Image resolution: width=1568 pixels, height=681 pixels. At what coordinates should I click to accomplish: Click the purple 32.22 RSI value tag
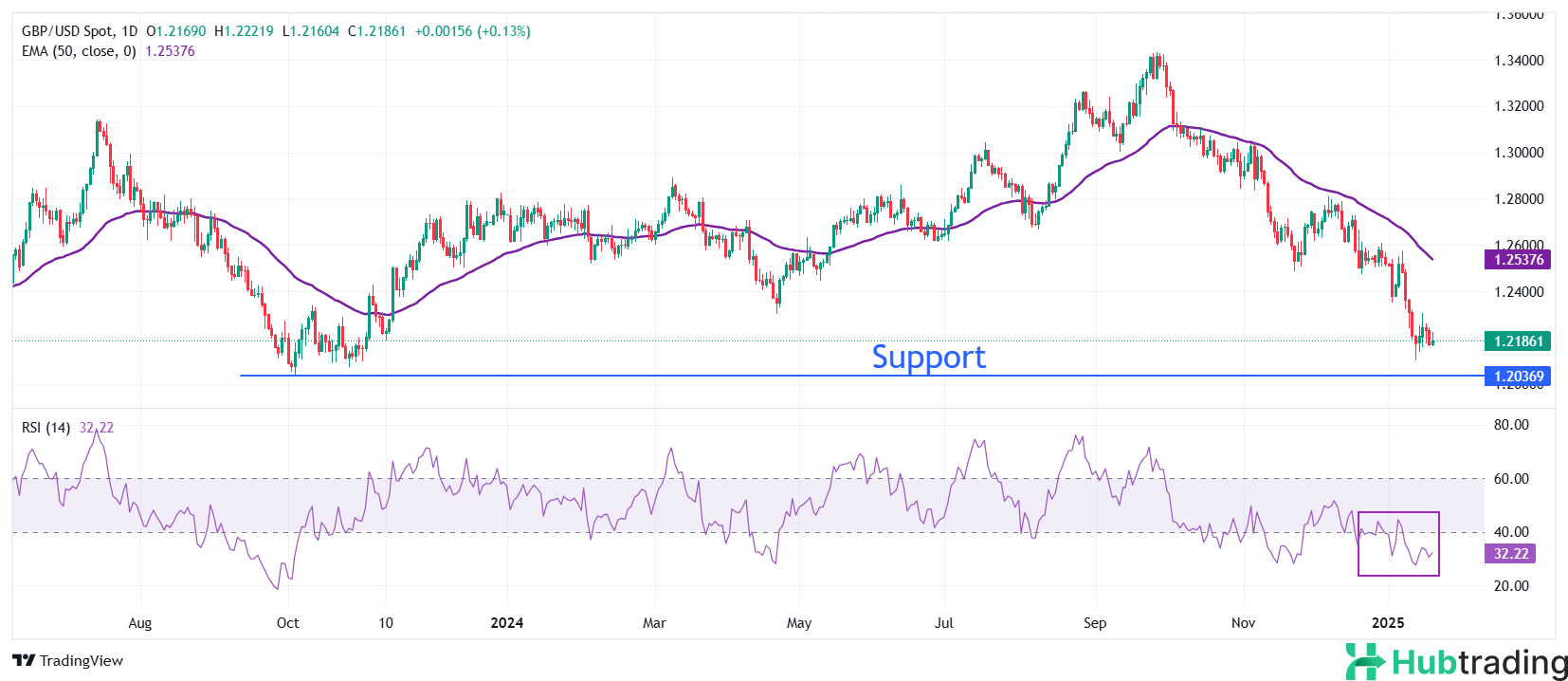tap(1510, 554)
